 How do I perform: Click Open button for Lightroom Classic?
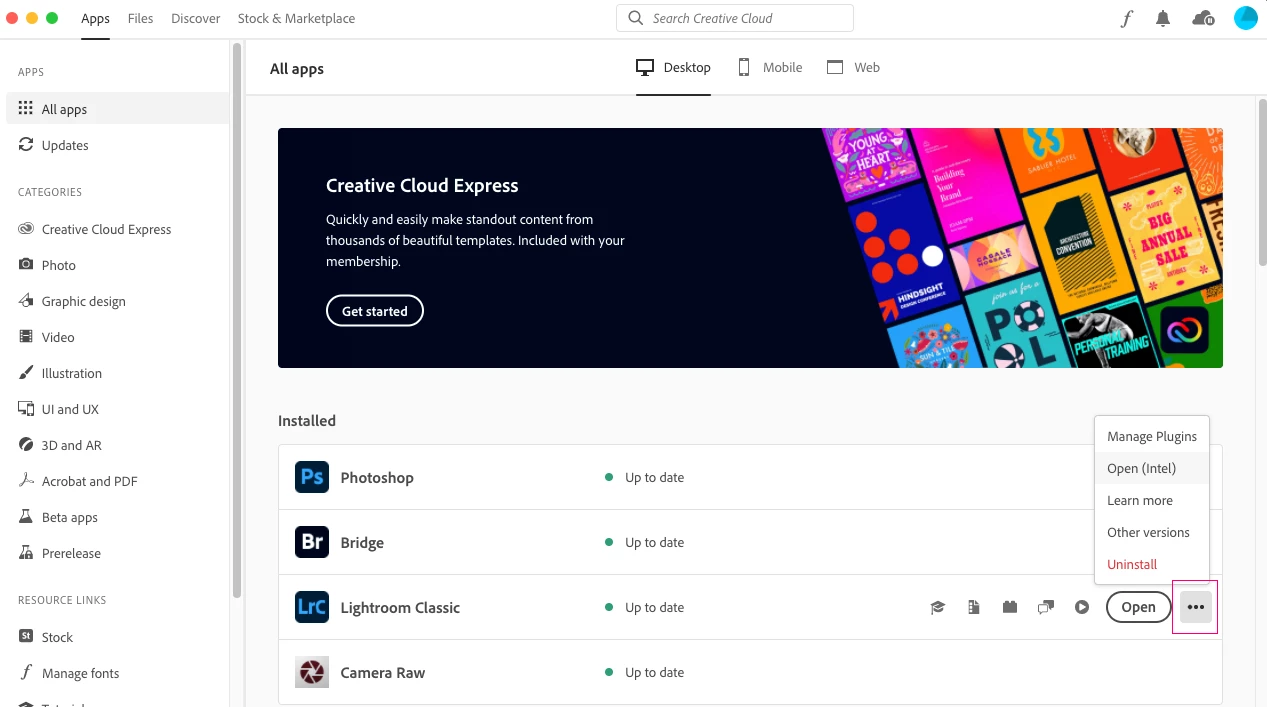(1138, 607)
